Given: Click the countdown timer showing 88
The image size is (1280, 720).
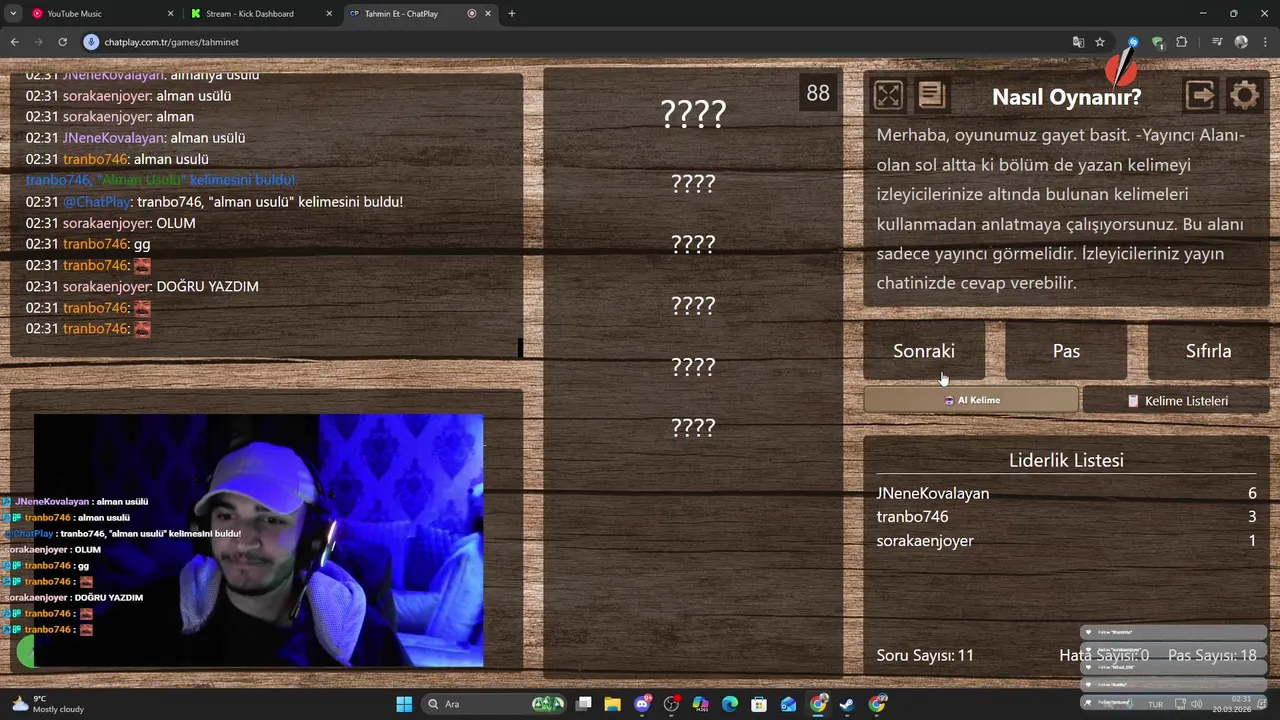Looking at the screenshot, I should pos(818,93).
